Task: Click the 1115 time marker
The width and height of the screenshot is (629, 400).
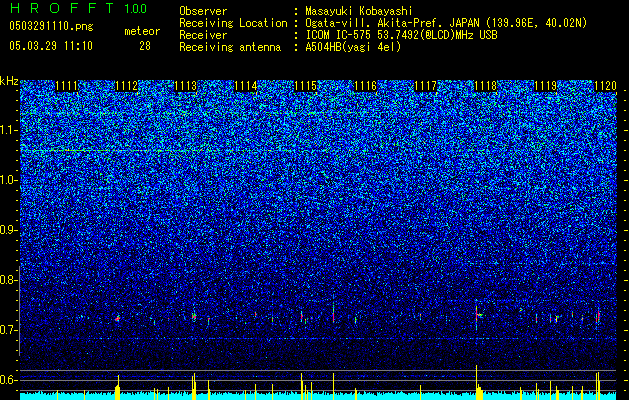Action: 306,86
